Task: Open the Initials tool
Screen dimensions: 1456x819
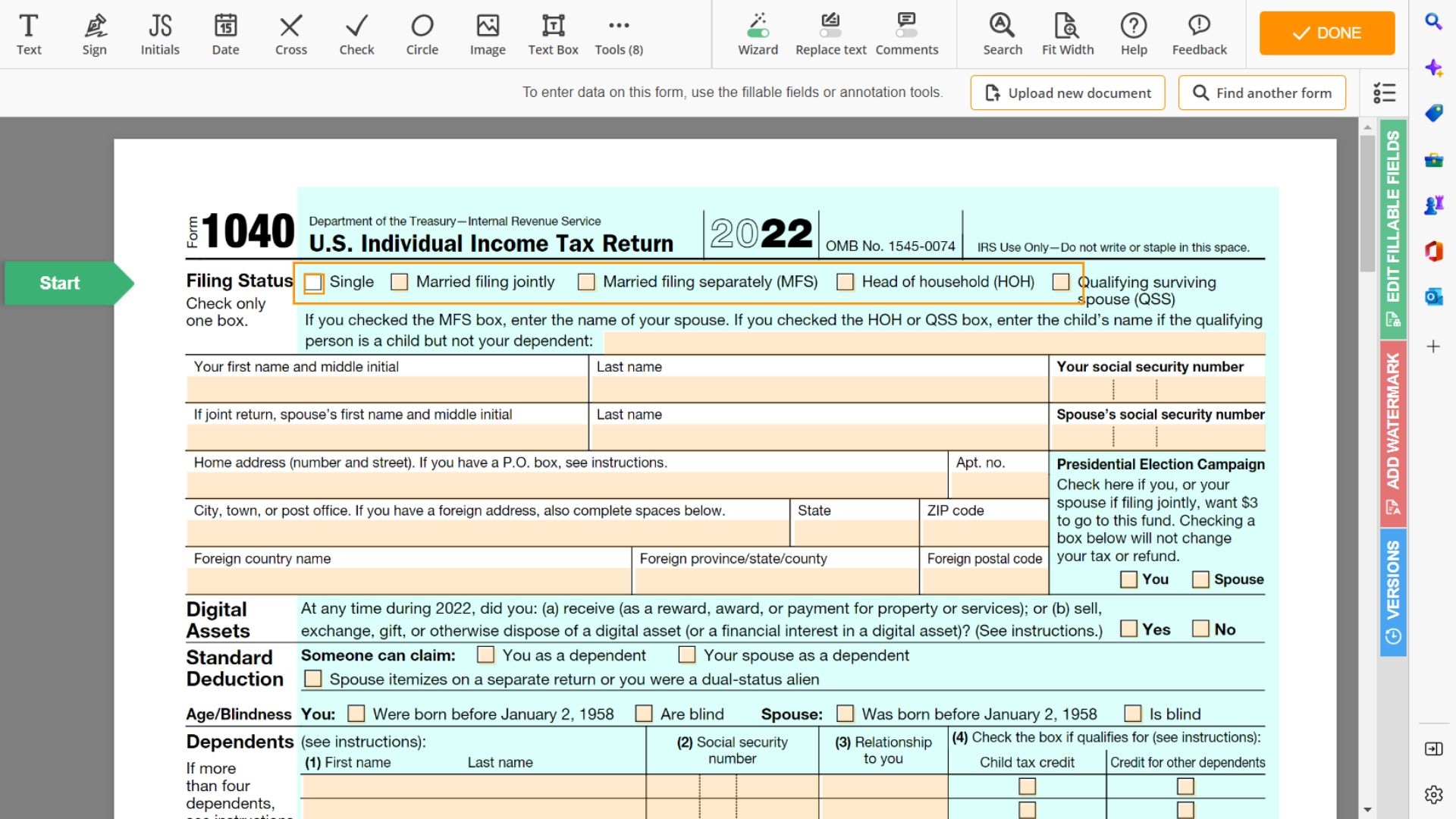Action: pyautogui.click(x=159, y=33)
